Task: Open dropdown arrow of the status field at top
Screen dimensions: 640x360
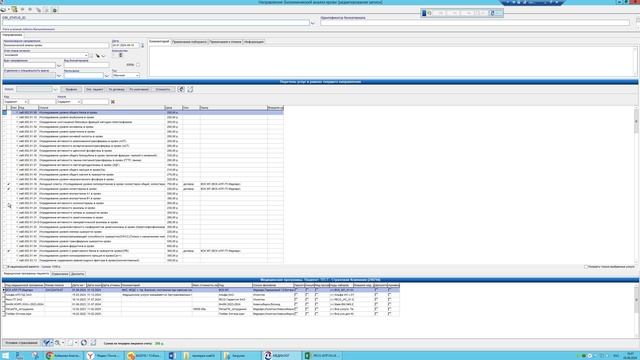Action: (x=313, y=23)
